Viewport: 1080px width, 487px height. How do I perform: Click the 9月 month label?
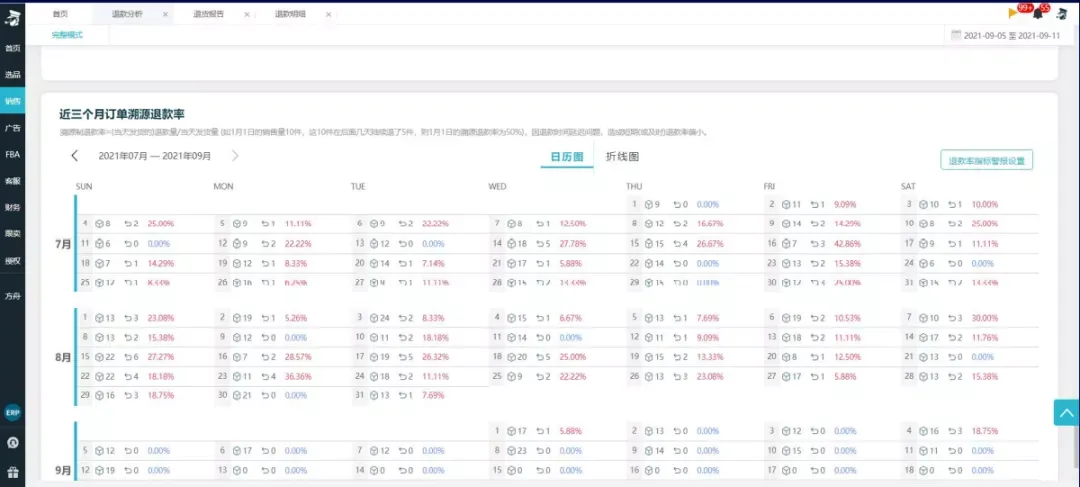pyautogui.click(x=63, y=470)
